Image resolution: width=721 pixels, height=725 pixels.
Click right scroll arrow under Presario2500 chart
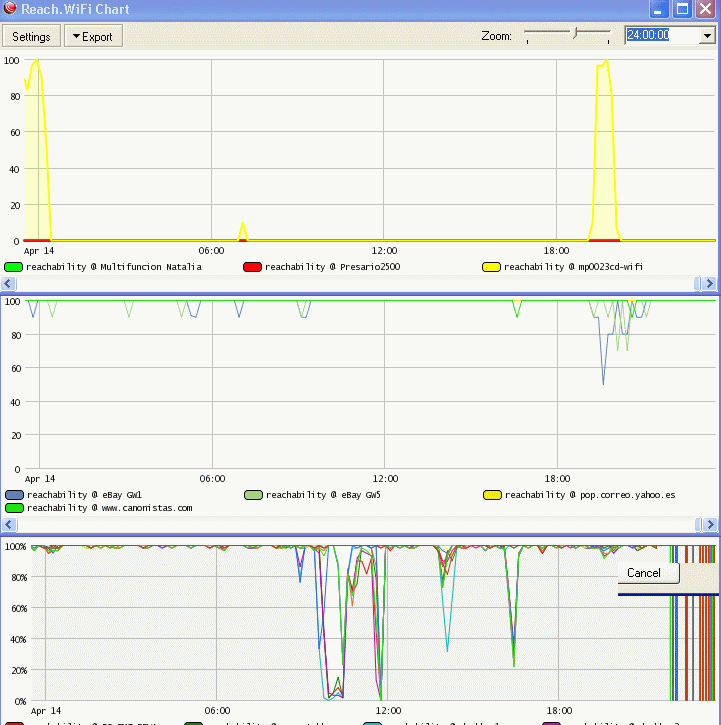709,283
